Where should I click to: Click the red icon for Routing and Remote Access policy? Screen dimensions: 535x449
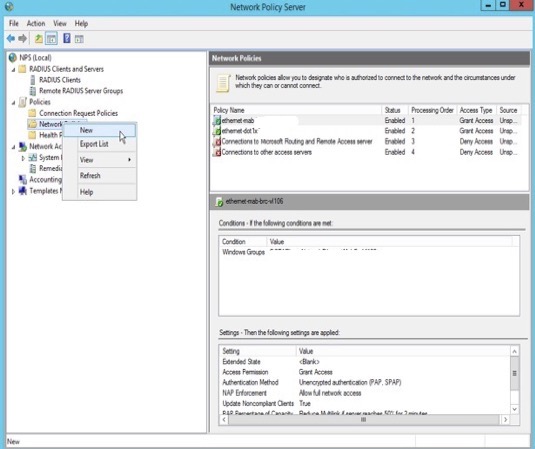click(x=217, y=142)
